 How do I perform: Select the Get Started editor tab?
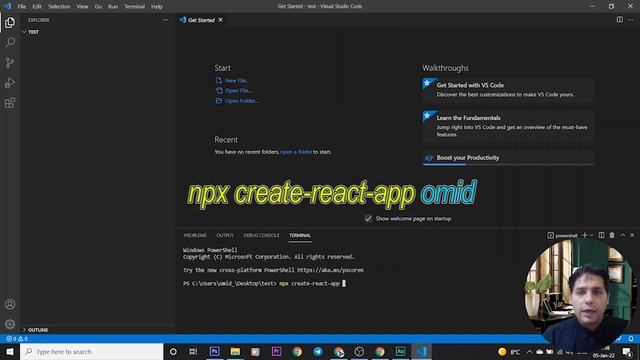coord(201,20)
